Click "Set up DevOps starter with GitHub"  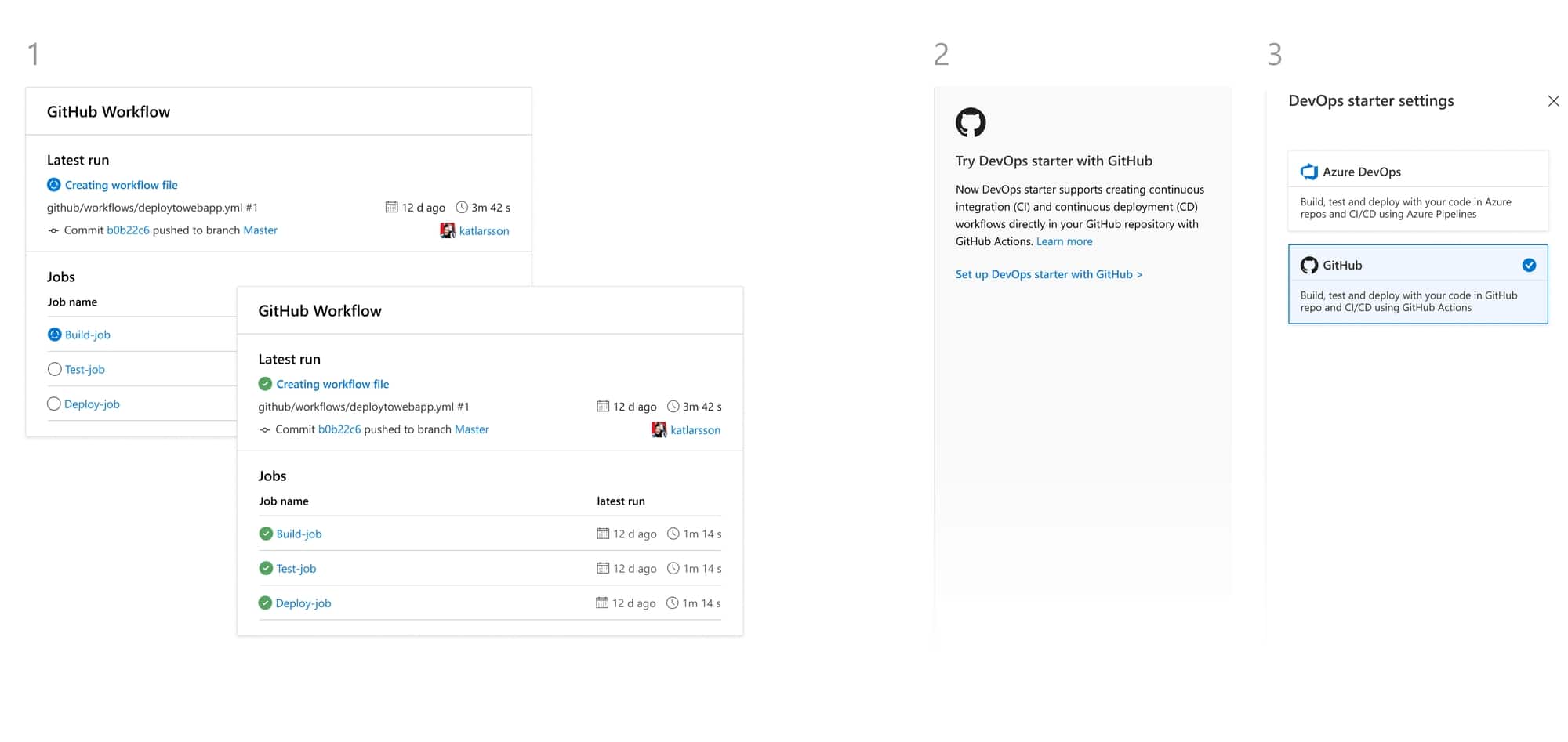[x=1049, y=274]
